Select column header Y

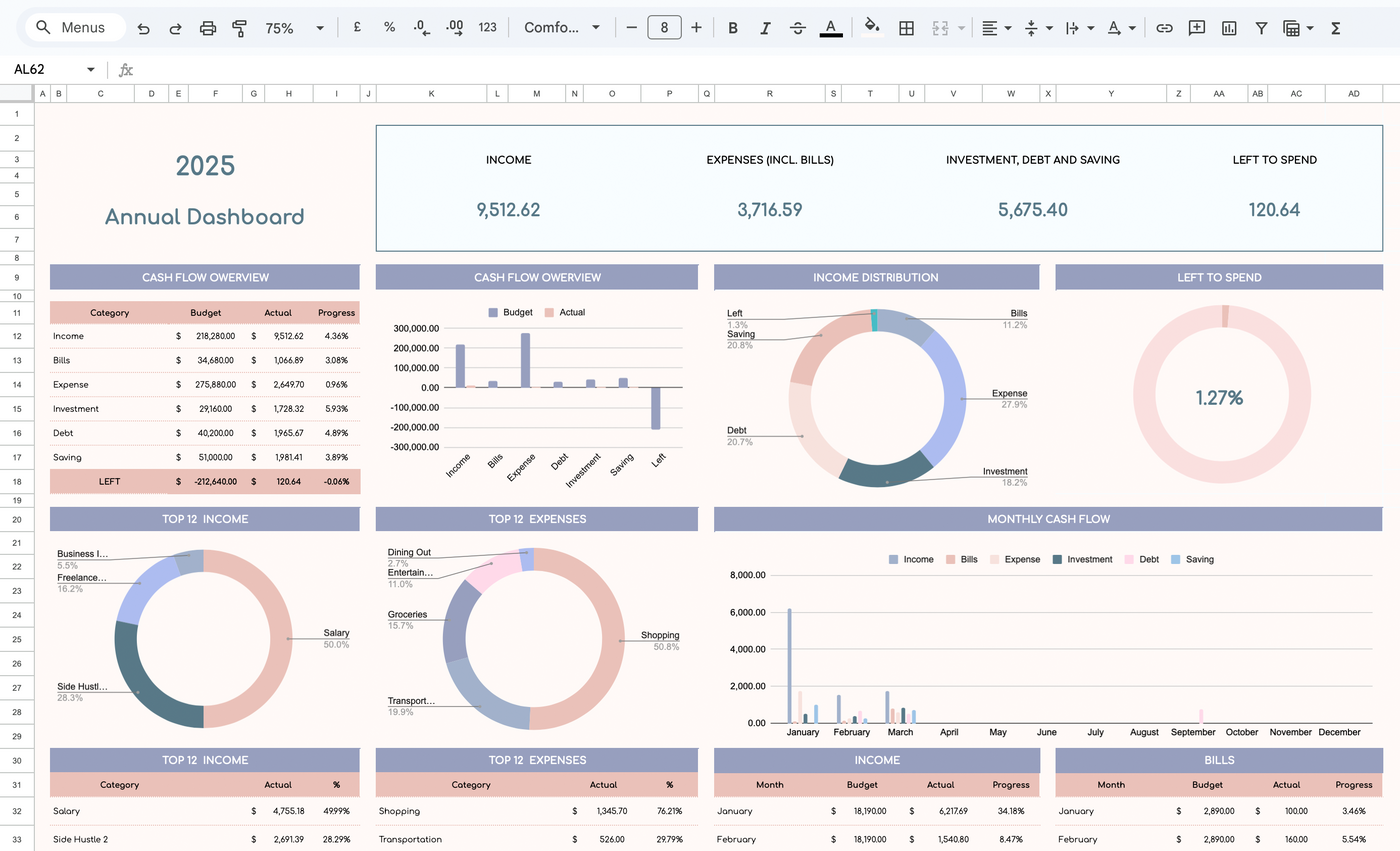pyautogui.click(x=1111, y=94)
